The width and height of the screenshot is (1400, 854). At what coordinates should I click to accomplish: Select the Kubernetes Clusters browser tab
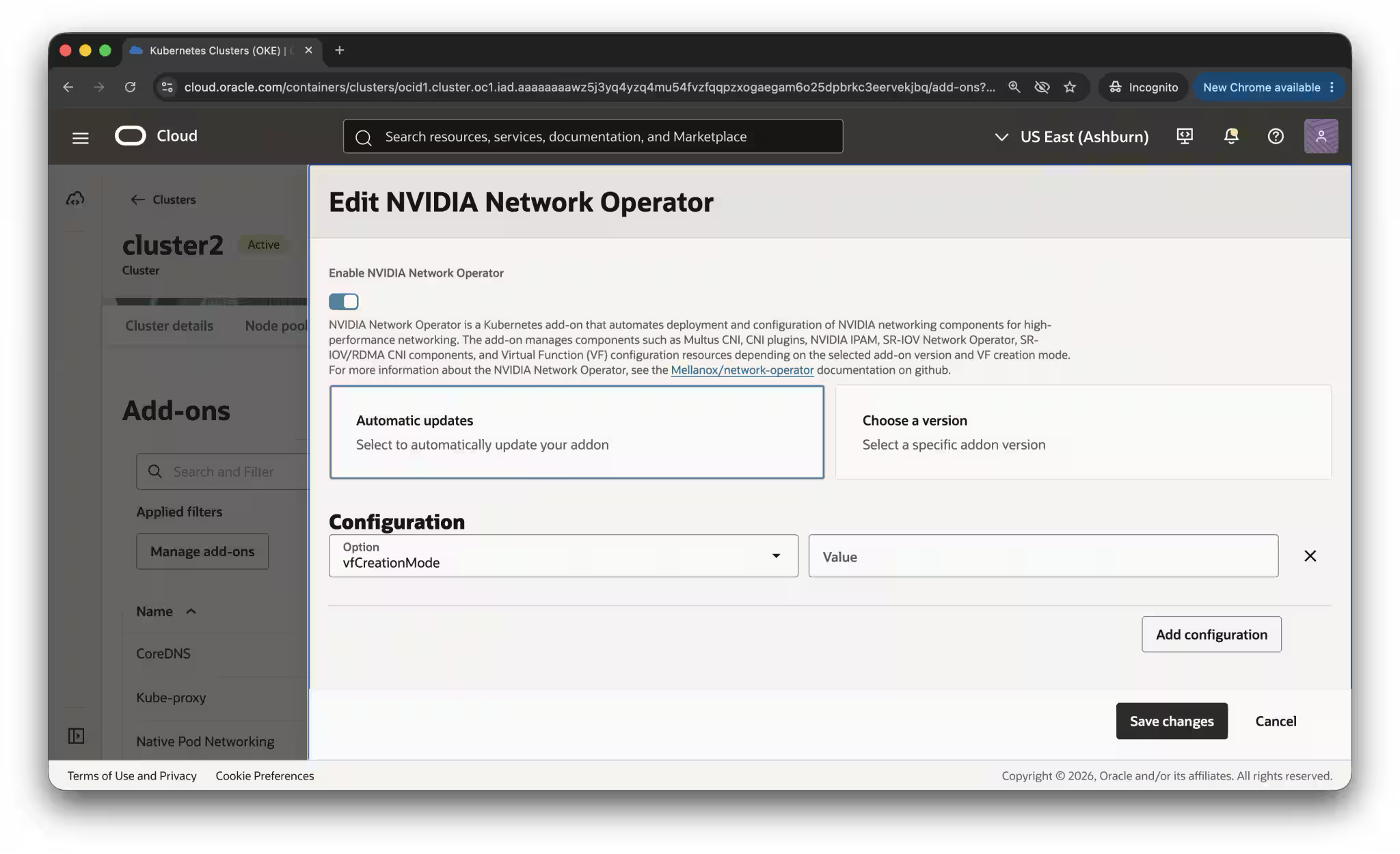pyautogui.click(x=221, y=50)
